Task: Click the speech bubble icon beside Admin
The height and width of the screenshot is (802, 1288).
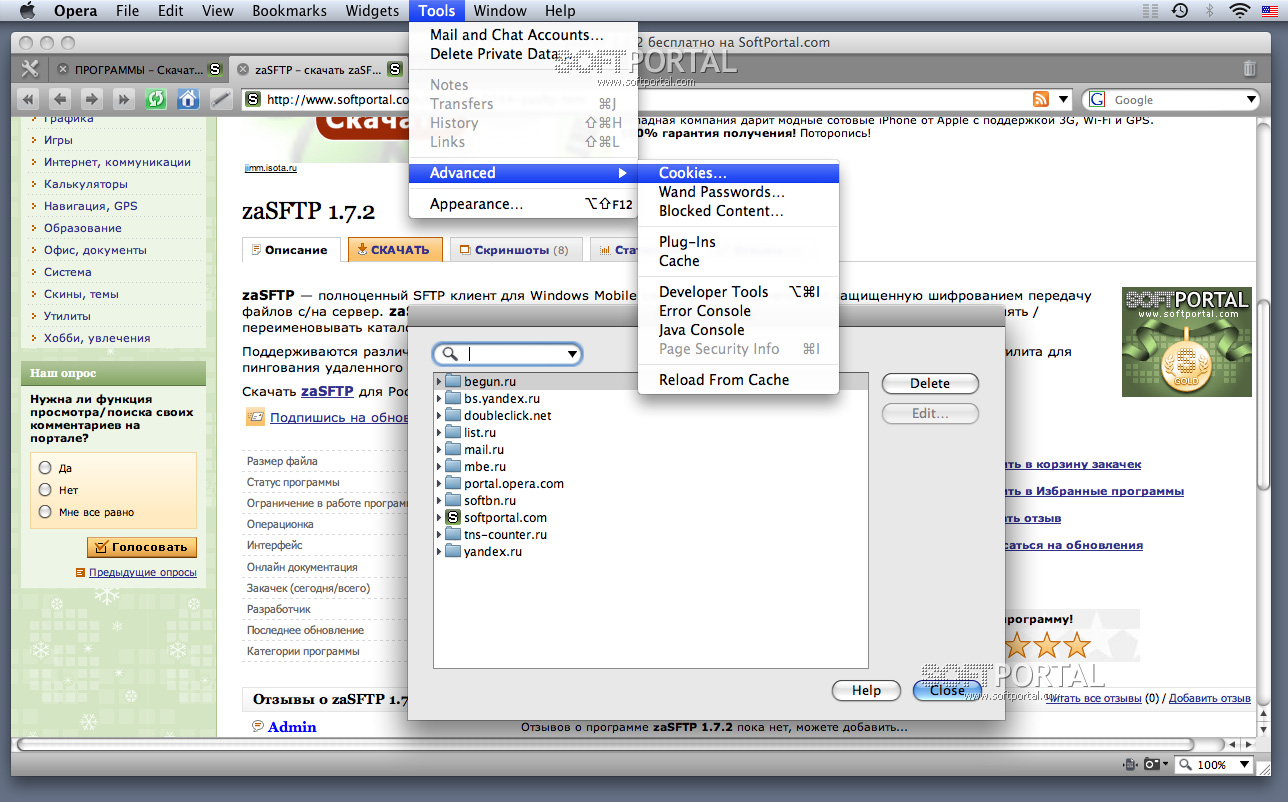Action: (258, 726)
